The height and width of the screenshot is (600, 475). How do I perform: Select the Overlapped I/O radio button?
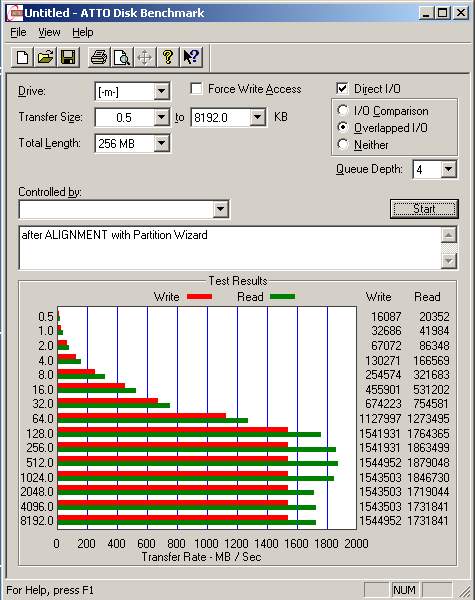pos(343,127)
